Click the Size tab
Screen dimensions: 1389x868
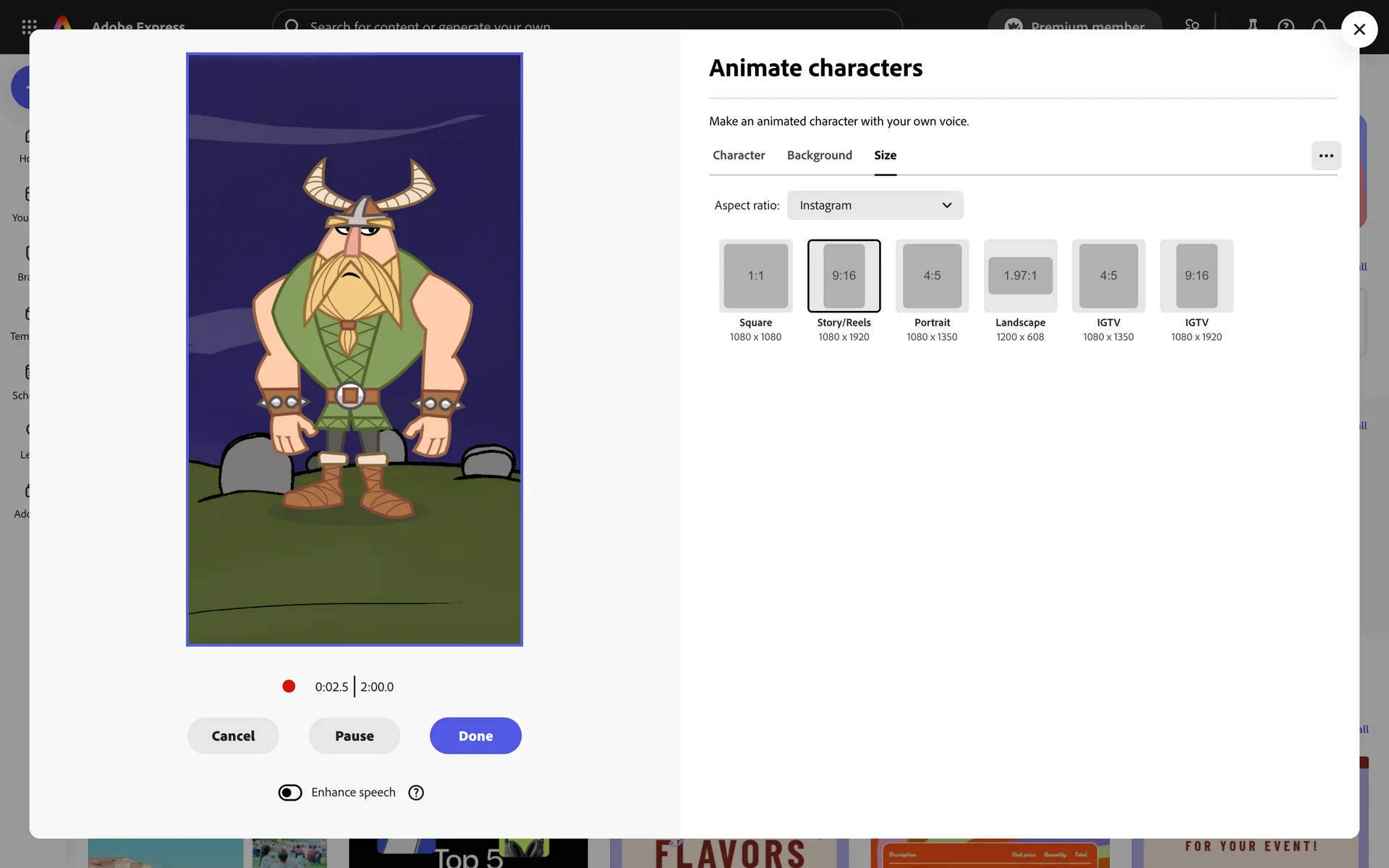point(885,156)
